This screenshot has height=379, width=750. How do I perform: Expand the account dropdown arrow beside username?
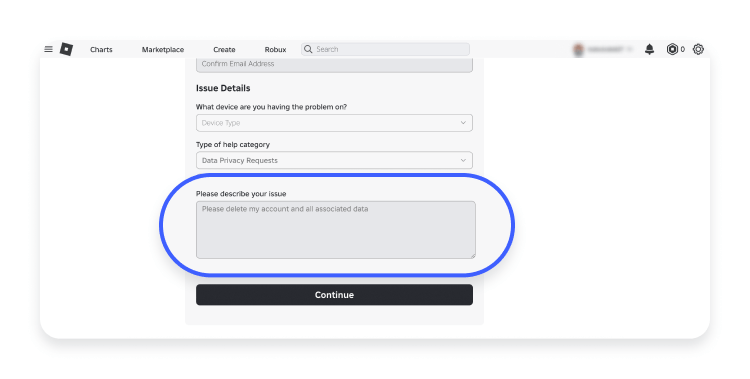629,49
